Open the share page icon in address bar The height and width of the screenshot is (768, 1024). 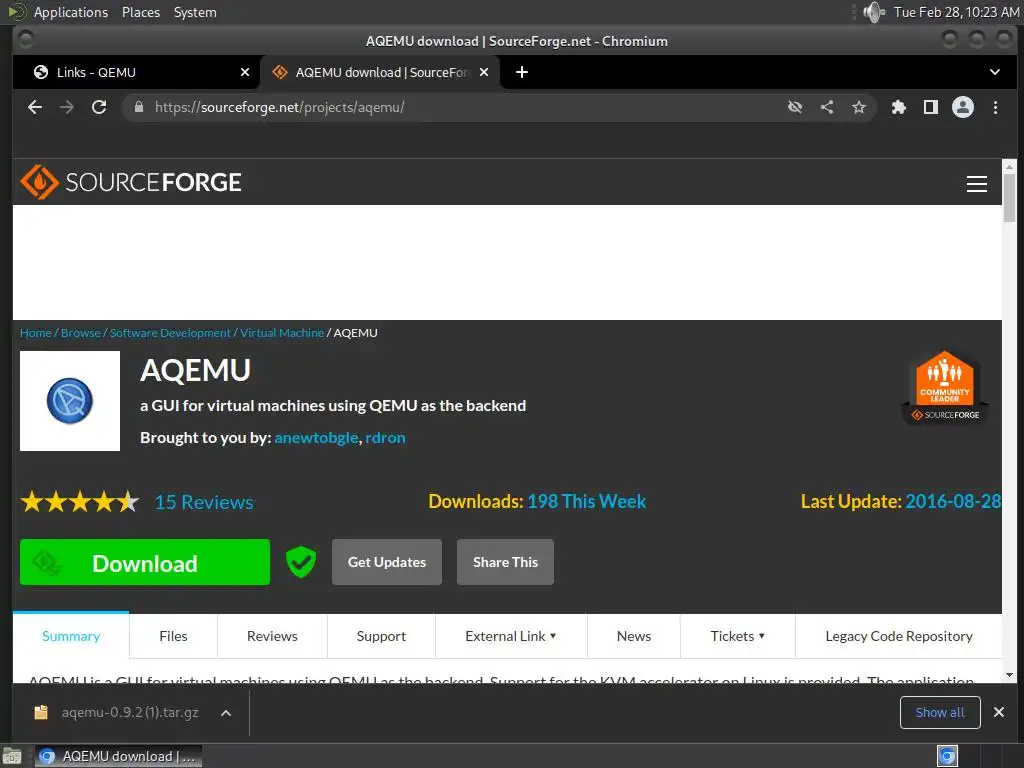[x=827, y=107]
